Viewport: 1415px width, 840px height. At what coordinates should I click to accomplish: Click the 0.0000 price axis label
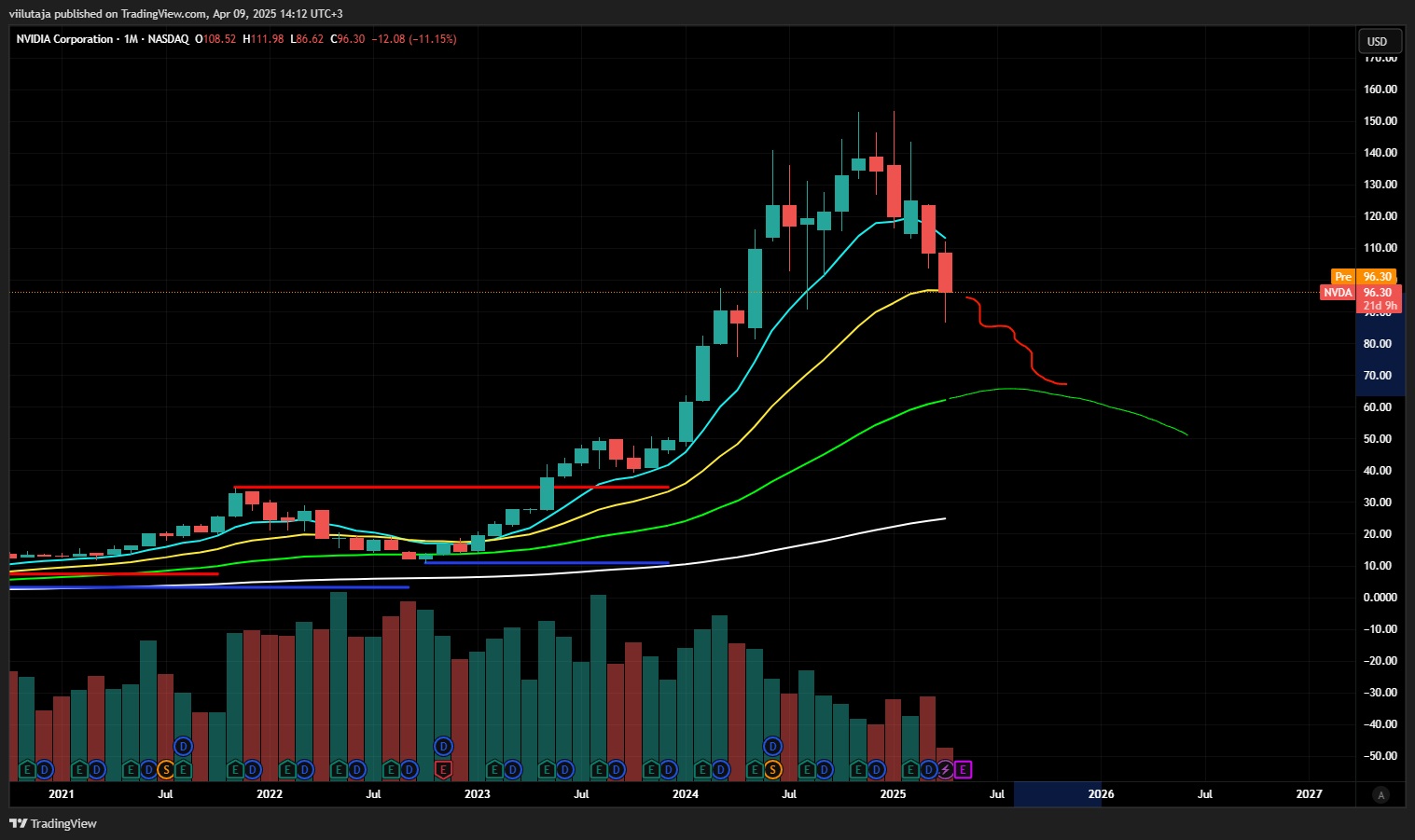tap(1380, 598)
